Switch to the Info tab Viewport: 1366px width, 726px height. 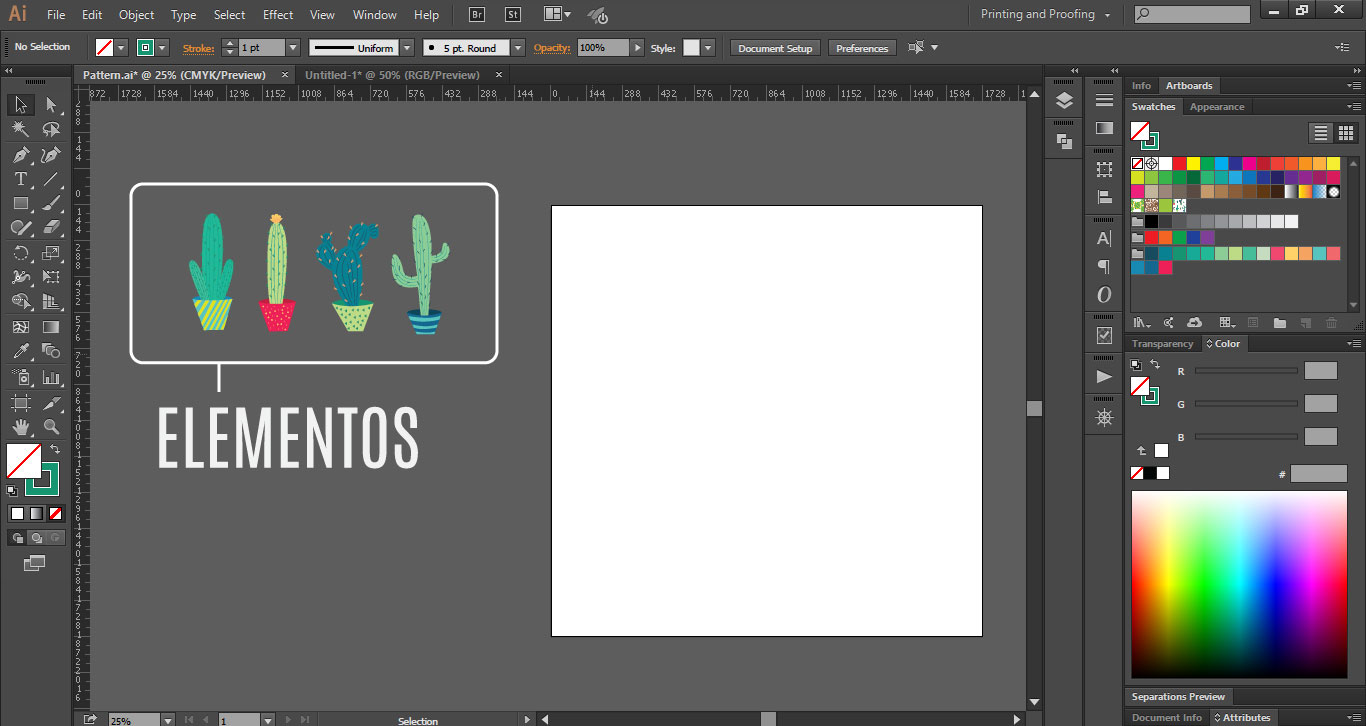coord(1141,86)
